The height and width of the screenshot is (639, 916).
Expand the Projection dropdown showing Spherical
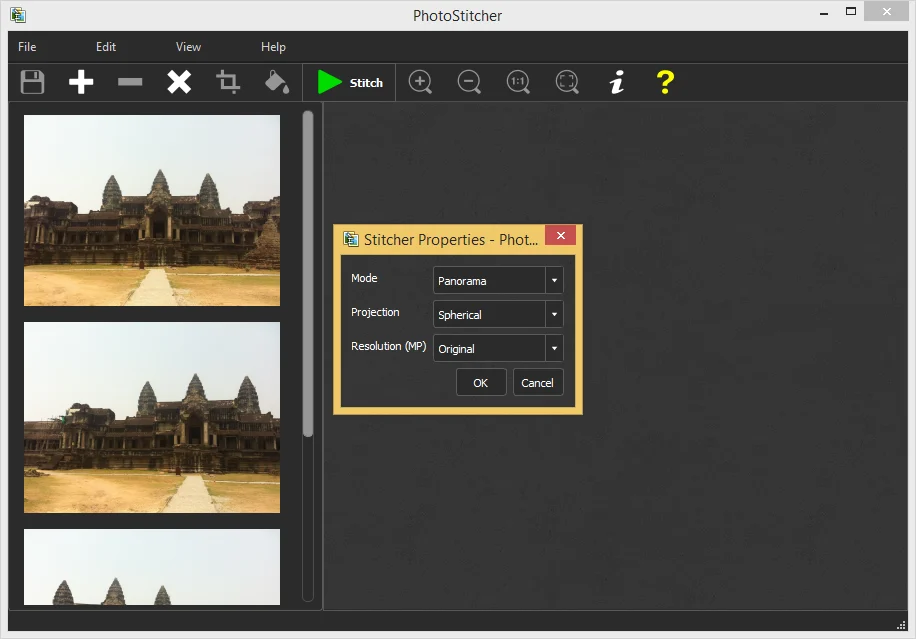[498, 314]
